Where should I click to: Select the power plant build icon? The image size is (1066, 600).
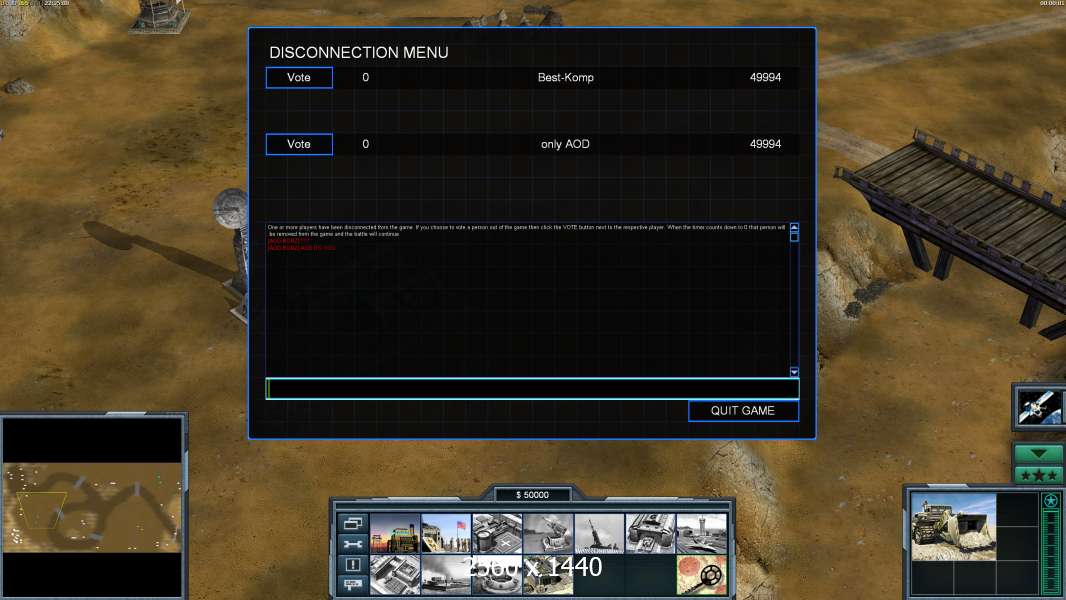pyautogui.click(x=395, y=533)
